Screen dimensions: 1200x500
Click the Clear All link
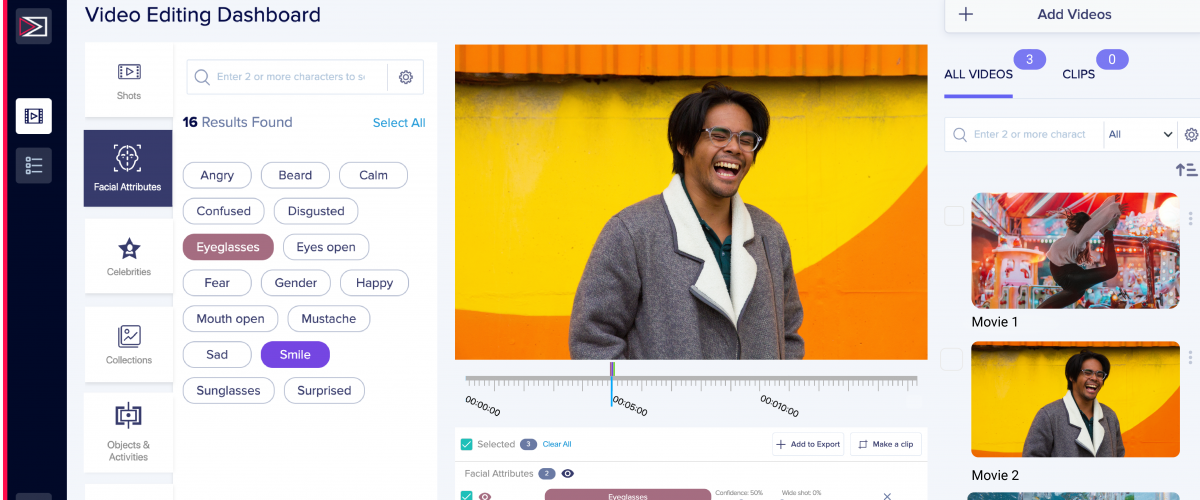pos(558,444)
